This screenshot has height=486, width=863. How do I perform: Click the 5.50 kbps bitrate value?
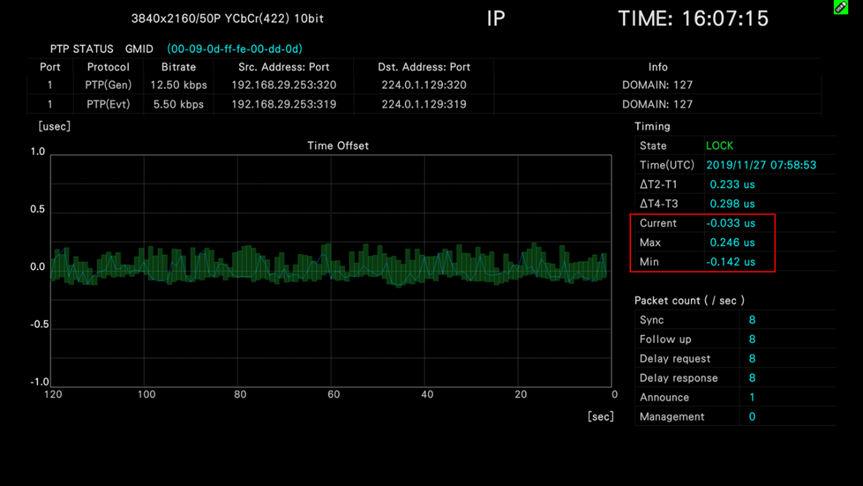(178, 104)
